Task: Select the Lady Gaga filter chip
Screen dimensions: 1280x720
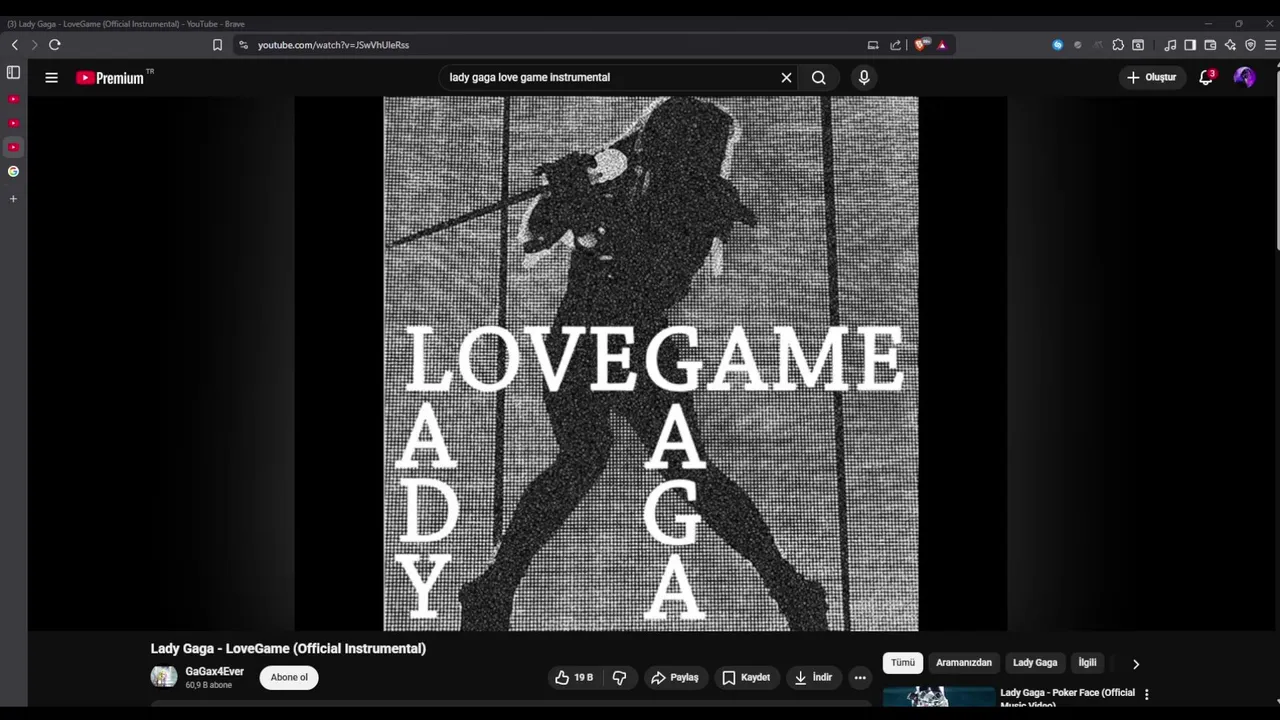Action: [x=1035, y=663]
